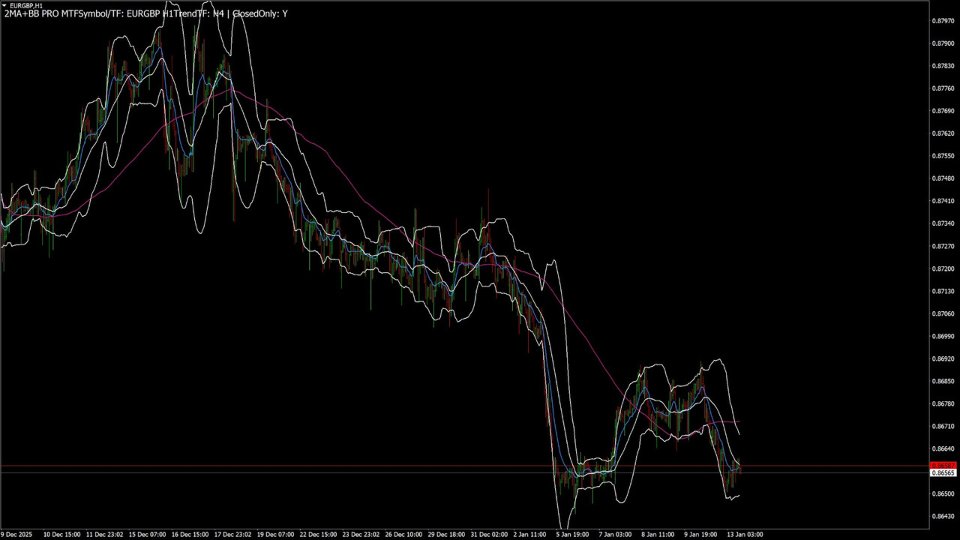
Task: Click the white 0.86565 current price tag
Action: coord(943,473)
